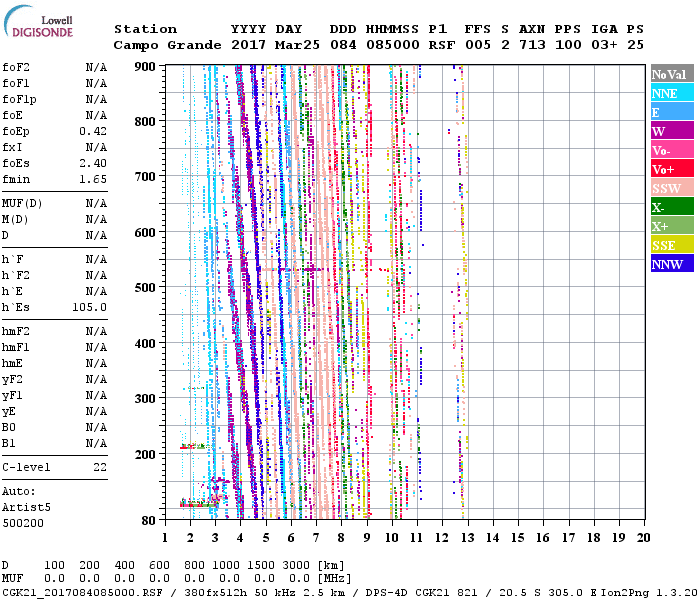The image size is (700, 600).
Task: Click the fmin parameter row
Action: [55, 179]
